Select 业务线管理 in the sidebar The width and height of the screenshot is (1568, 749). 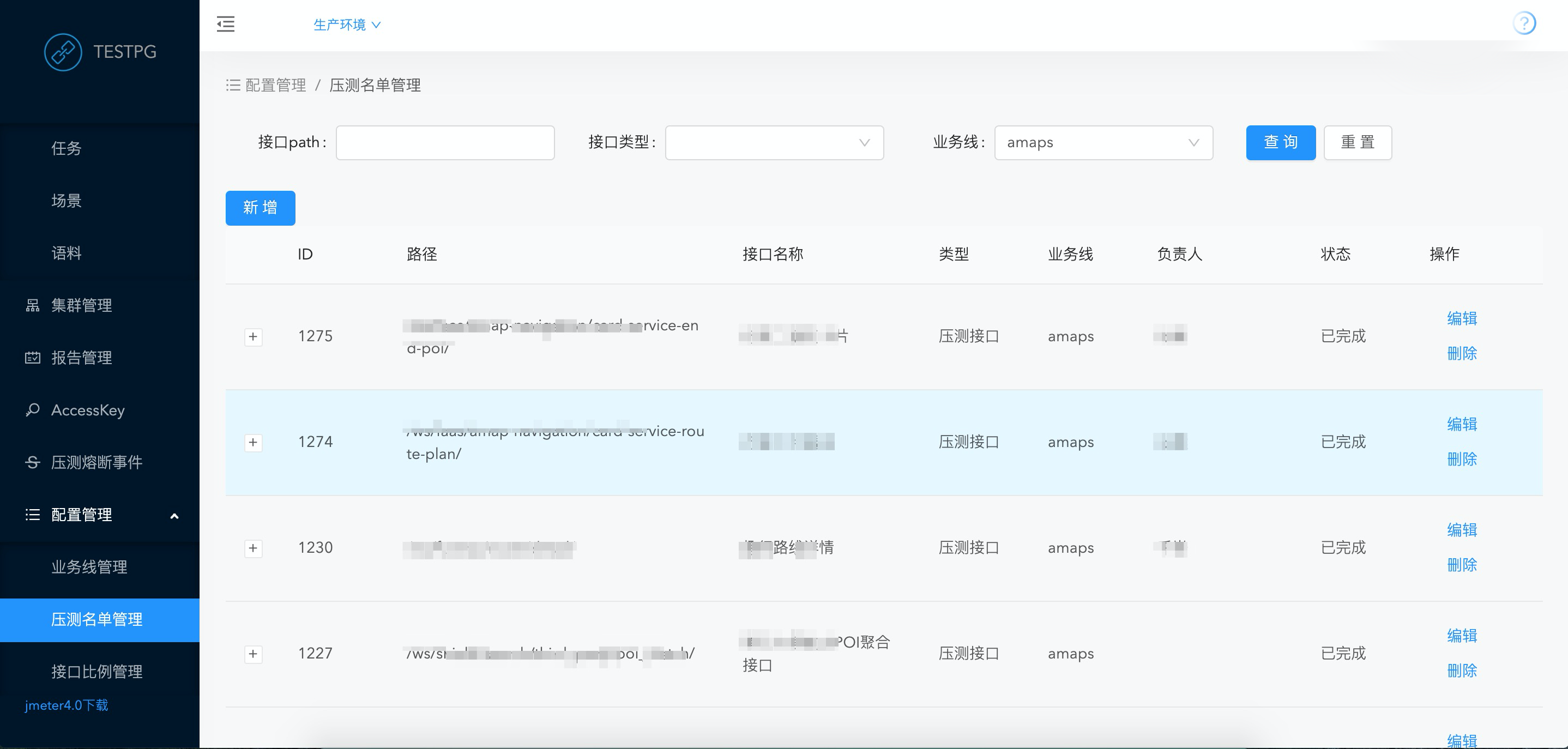click(x=89, y=567)
